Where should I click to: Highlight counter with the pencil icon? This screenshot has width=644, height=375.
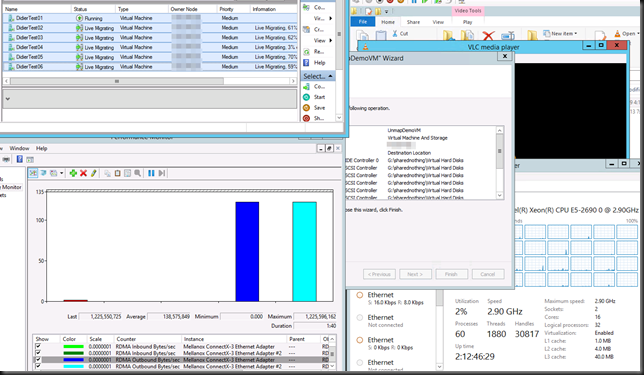coord(94,173)
